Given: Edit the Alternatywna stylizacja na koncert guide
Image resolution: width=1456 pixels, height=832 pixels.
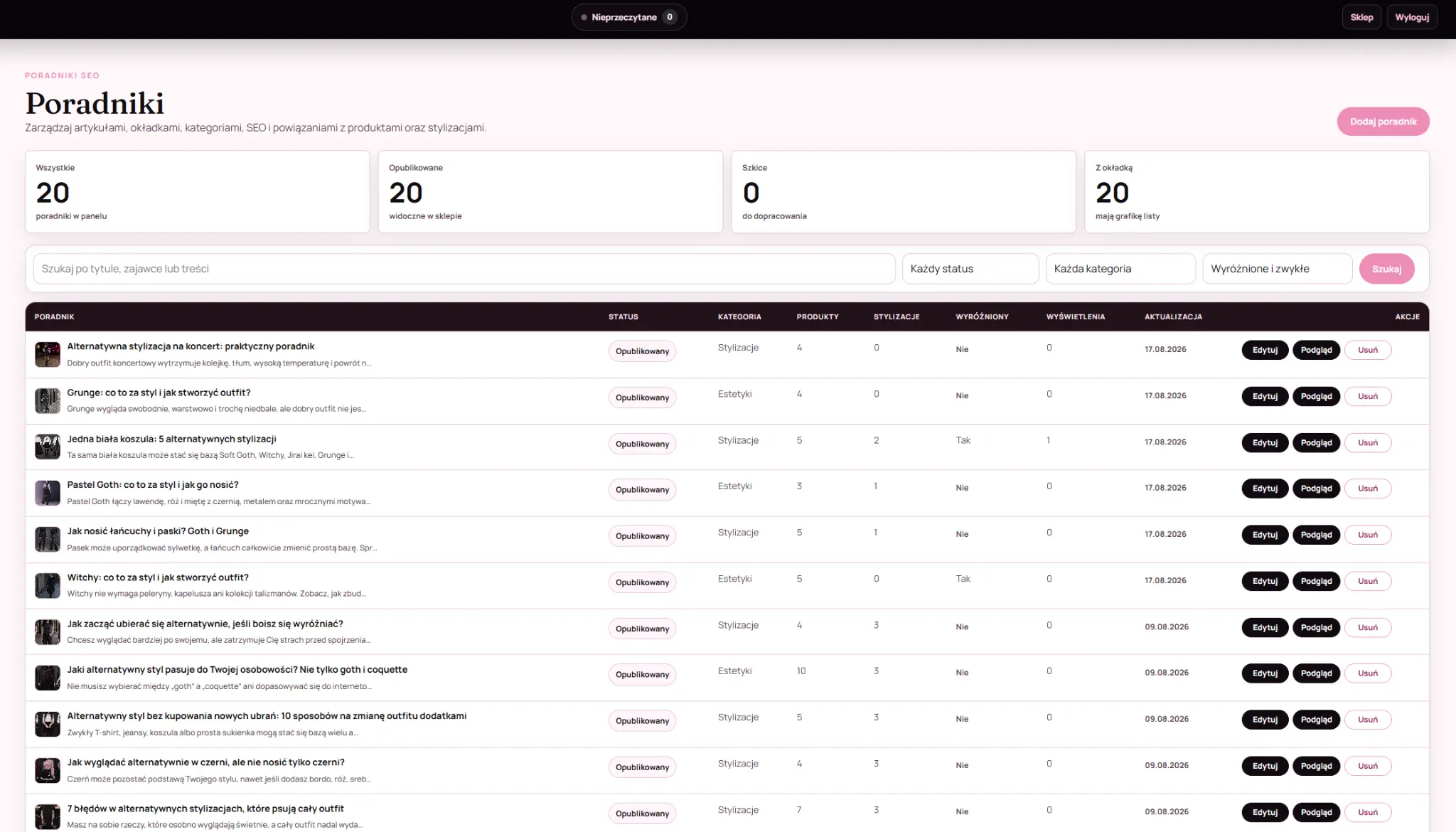Looking at the screenshot, I should [x=1265, y=350].
